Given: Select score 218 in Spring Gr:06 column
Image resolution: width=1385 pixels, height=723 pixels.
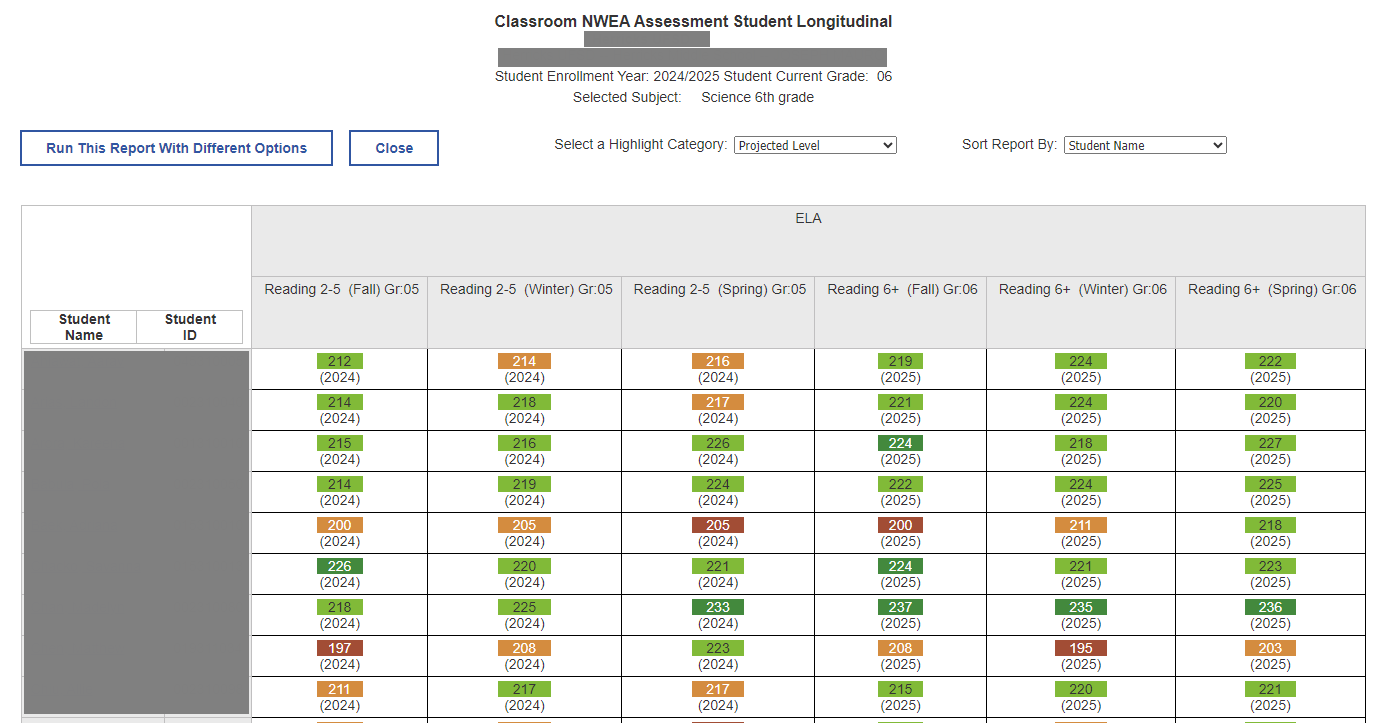Looking at the screenshot, I should [1270, 525].
